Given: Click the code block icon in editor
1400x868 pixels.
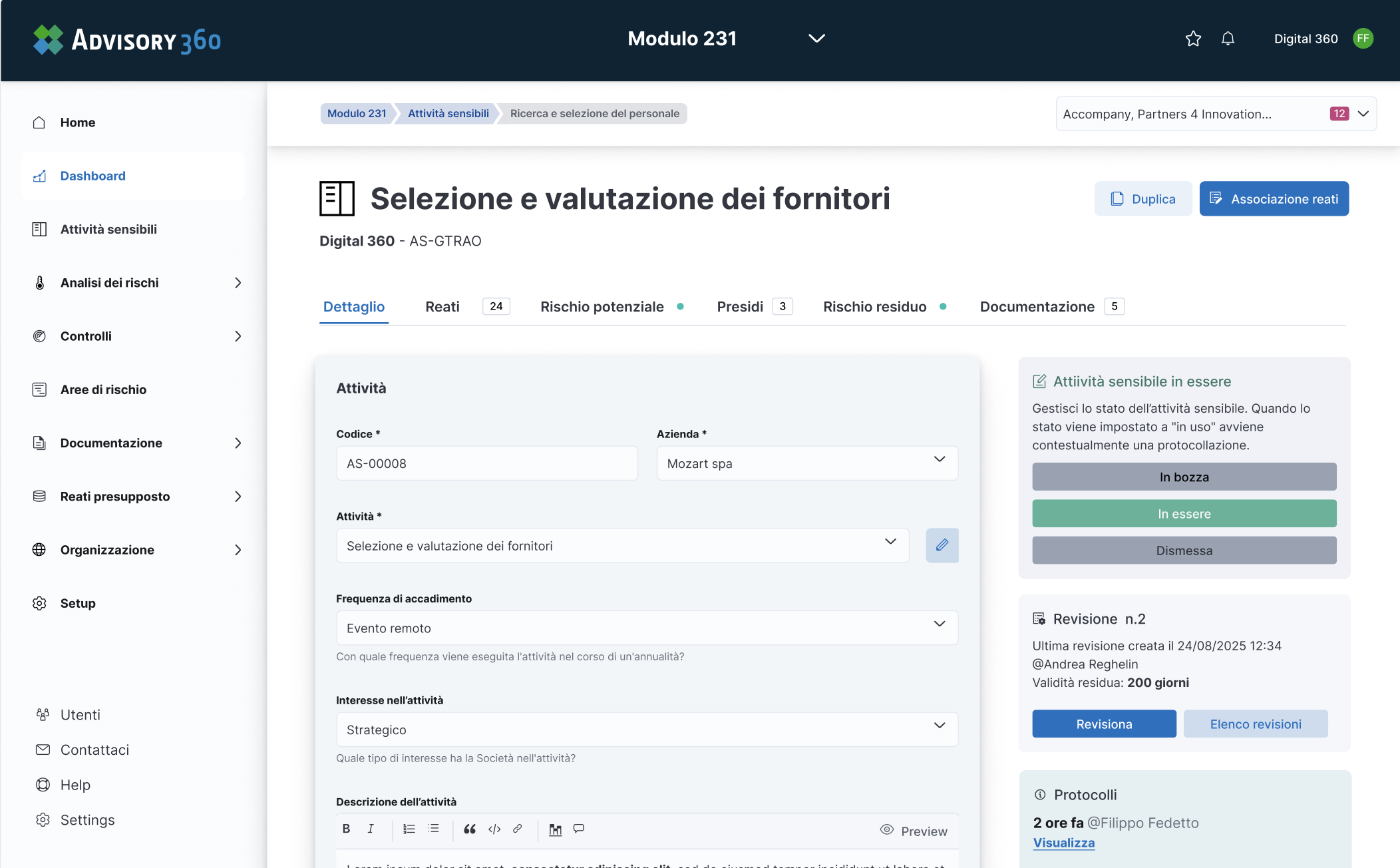Looking at the screenshot, I should coord(494,829).
